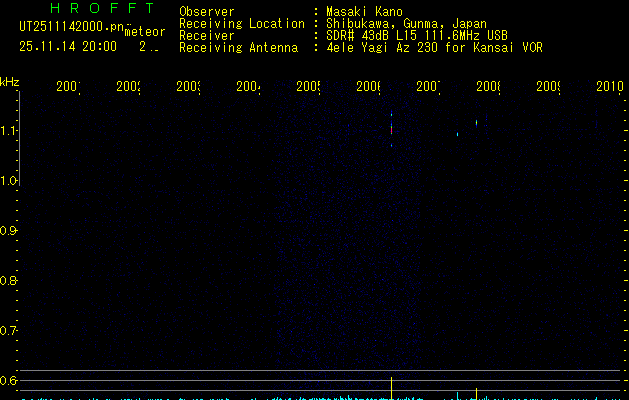Screen dimensions: 629x400
Task: Click the 0.9 frequency axis label
Action: tap(8, 231)
